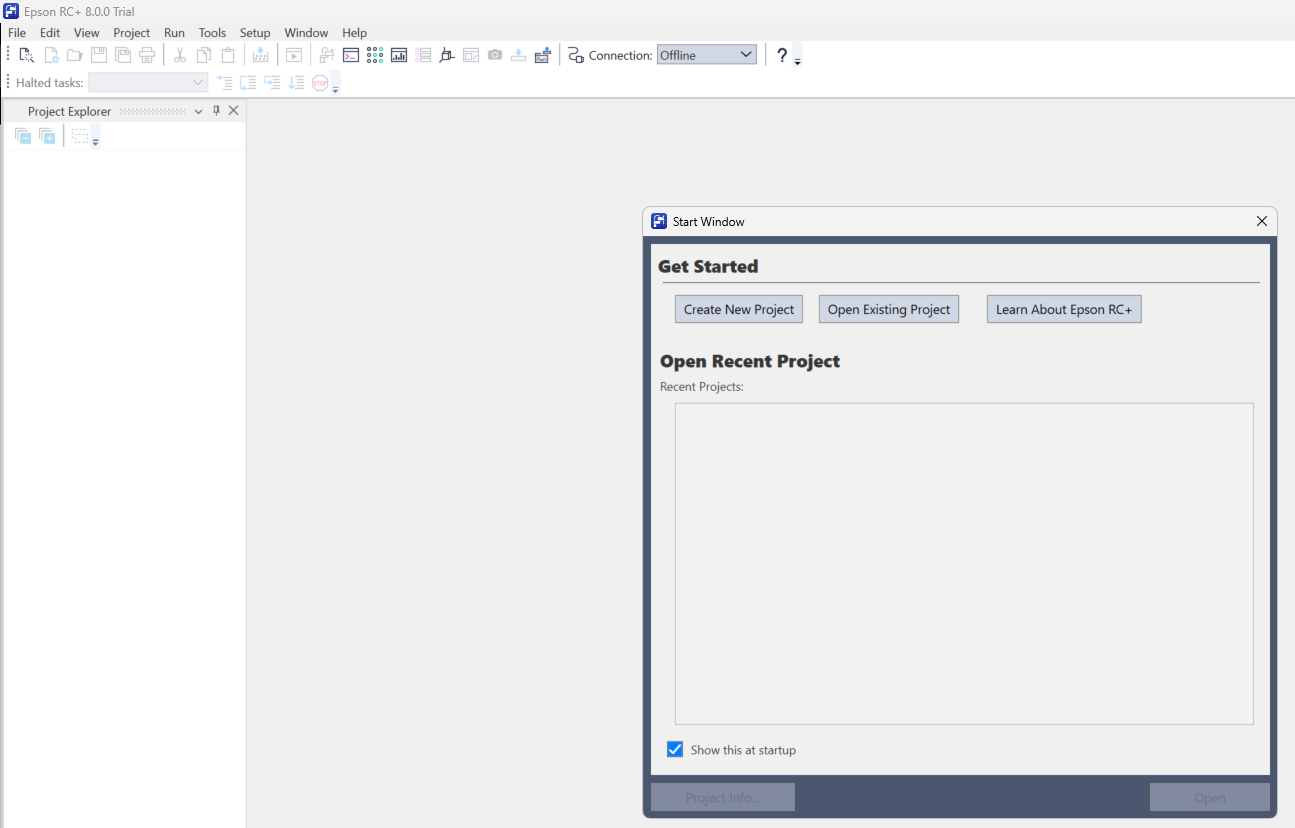Open the Setup menu
Viewport: 1295px width, 828px height.
255,33
